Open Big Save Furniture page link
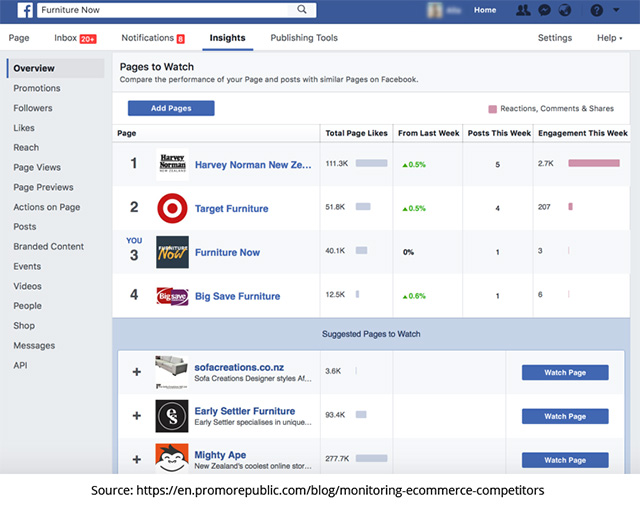Image resolution: width=640 pixels, height=505 pixels. 238,296
